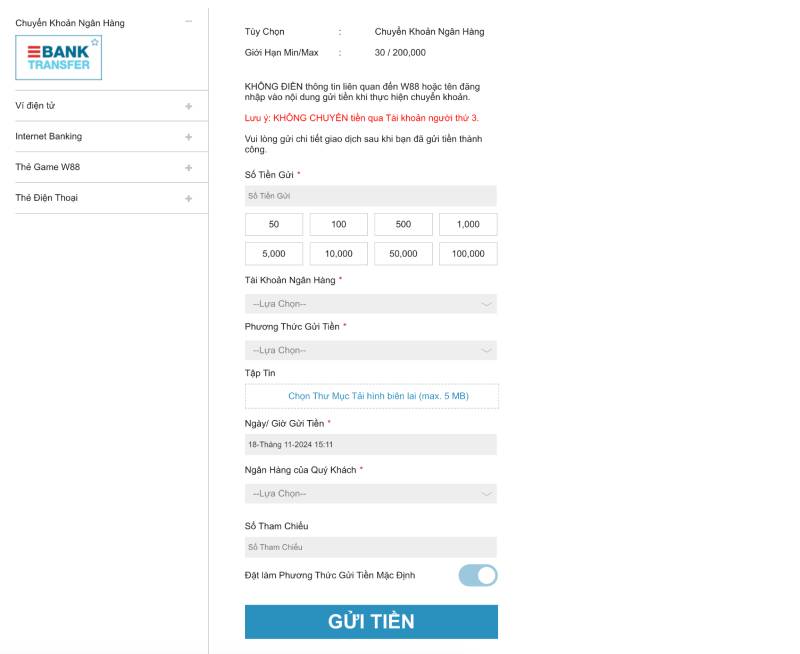
Task: Collapse the Chuyển Khoản Ngân Hàng section
Action: tap(189, 22)
